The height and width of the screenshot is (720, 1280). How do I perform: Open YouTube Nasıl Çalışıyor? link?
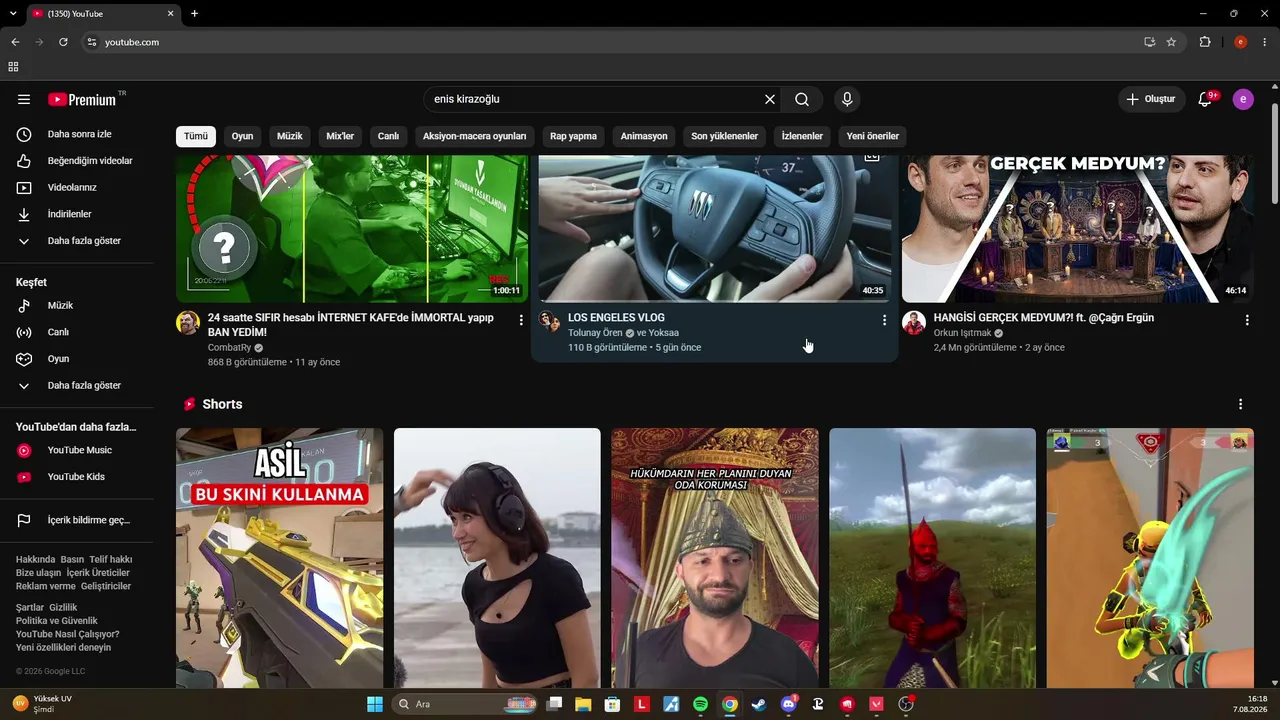click(68, 634)
